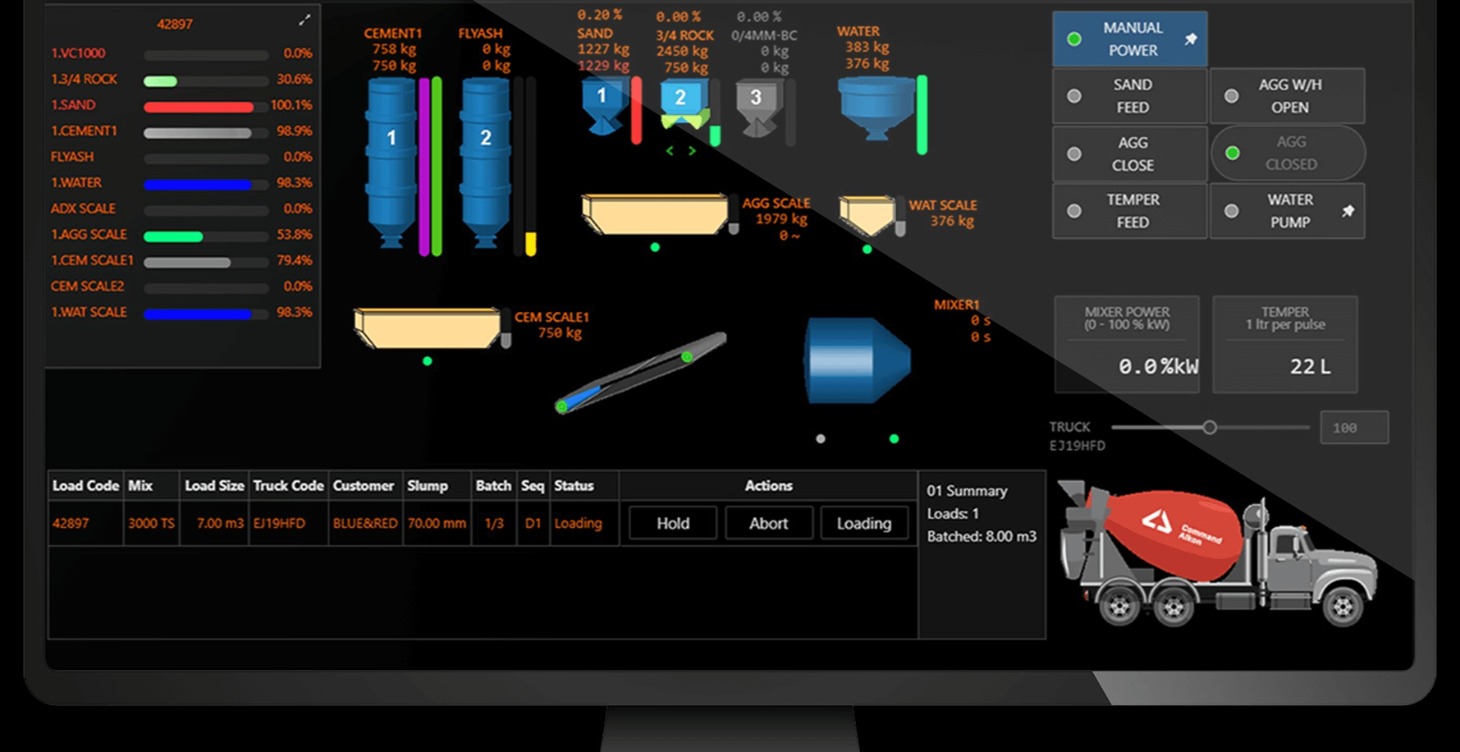
Task: Click the truck code EJ19HFD under TRUCK label
Action: [1077, 446]
